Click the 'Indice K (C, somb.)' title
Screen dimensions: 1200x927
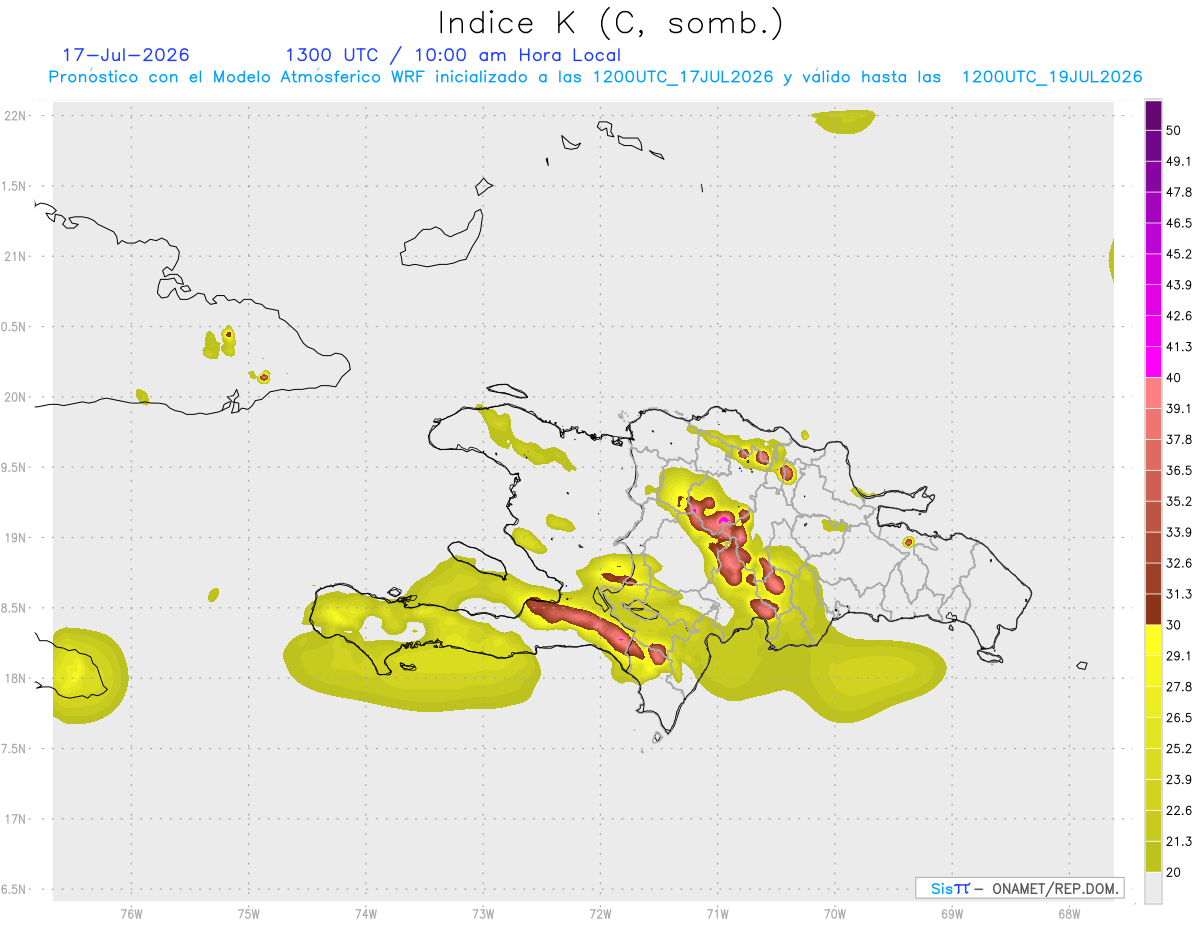(611, 23)
